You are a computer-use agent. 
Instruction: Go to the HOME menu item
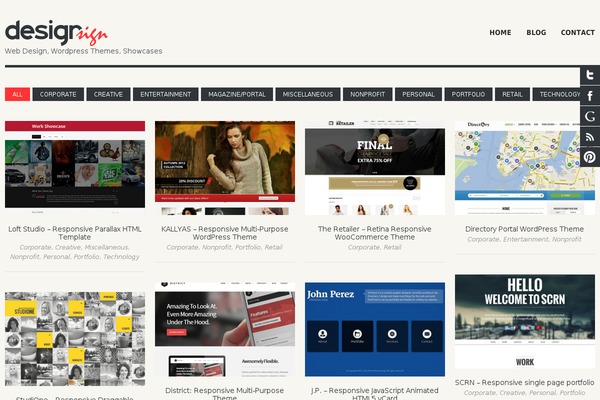click(x=500, y=33)
